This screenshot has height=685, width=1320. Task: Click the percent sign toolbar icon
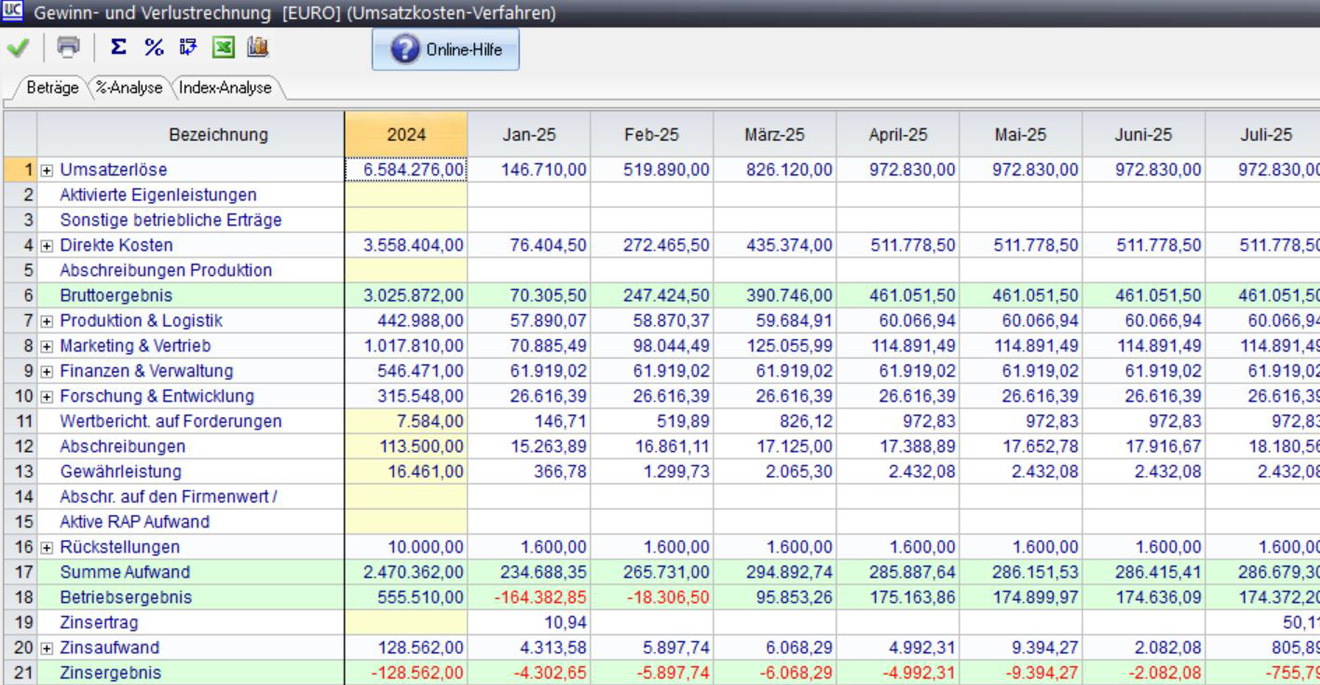153,47
